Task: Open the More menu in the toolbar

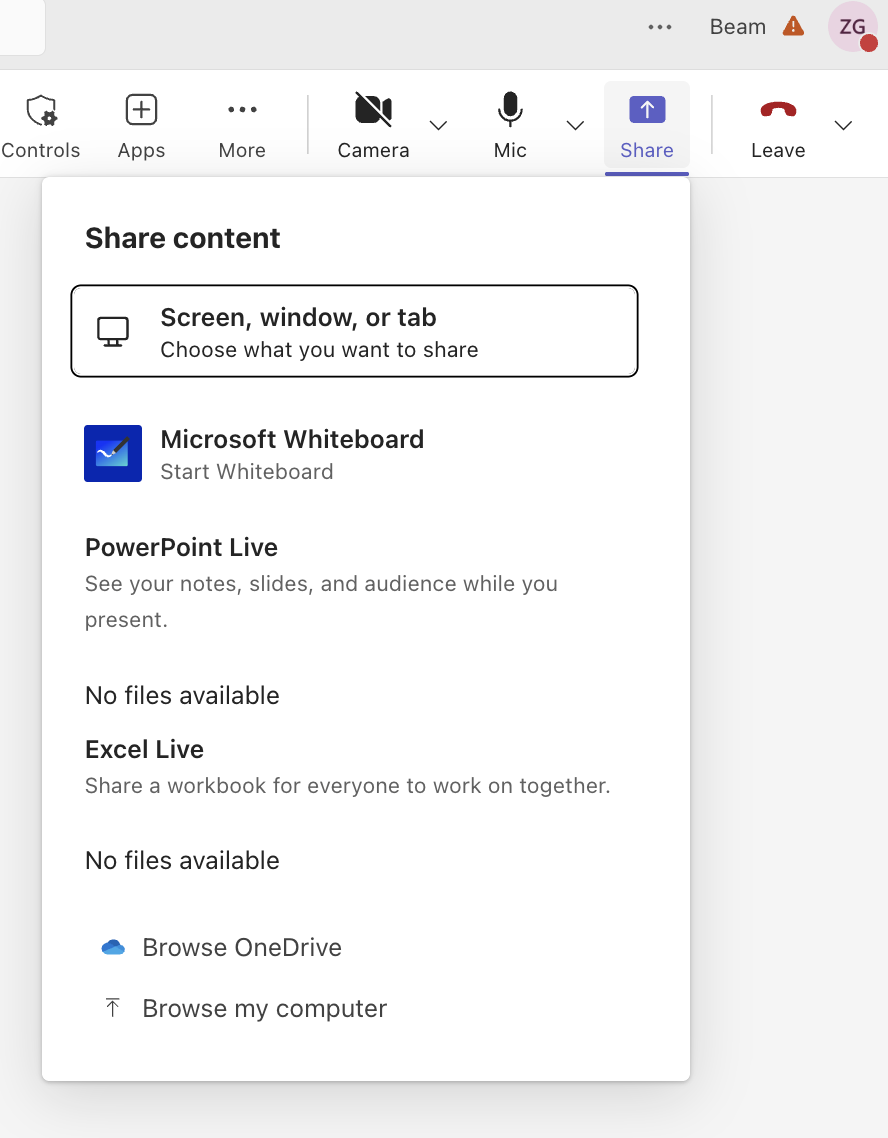Action: 241,123
